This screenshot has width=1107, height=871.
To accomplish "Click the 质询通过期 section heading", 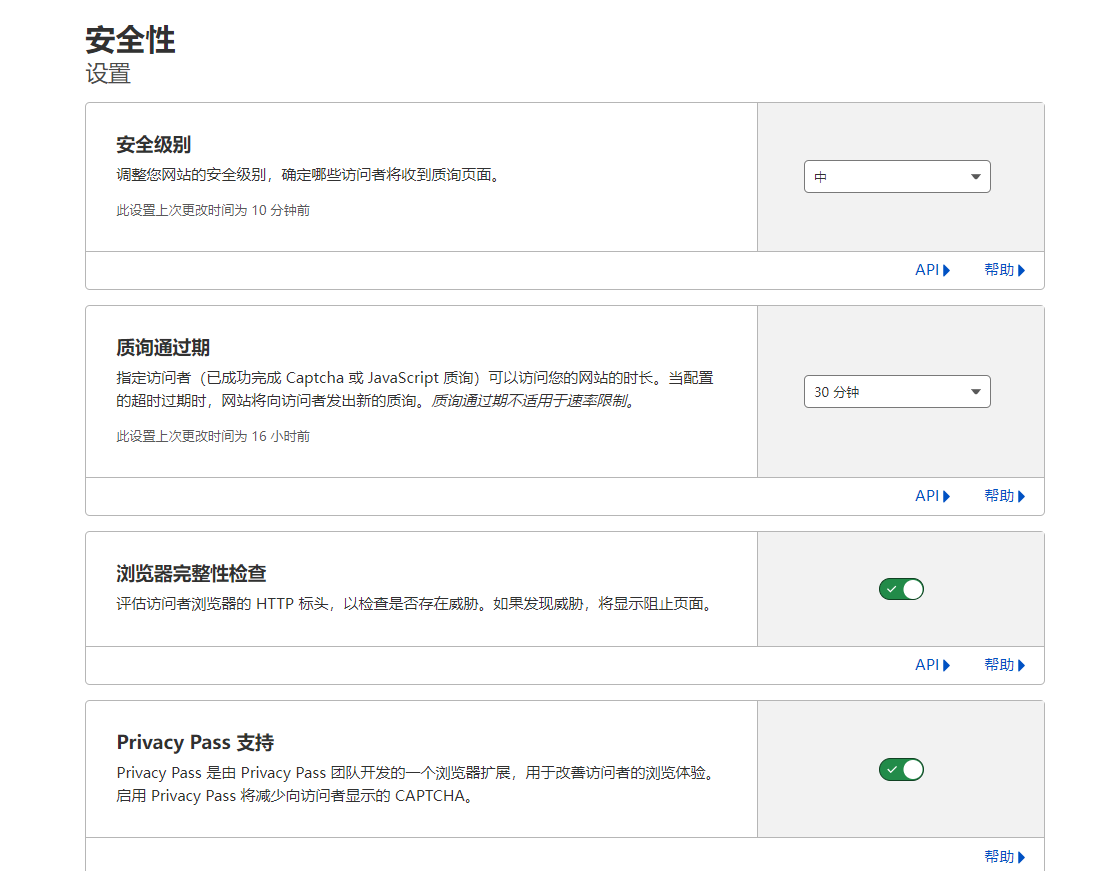I will click(163, 348).
